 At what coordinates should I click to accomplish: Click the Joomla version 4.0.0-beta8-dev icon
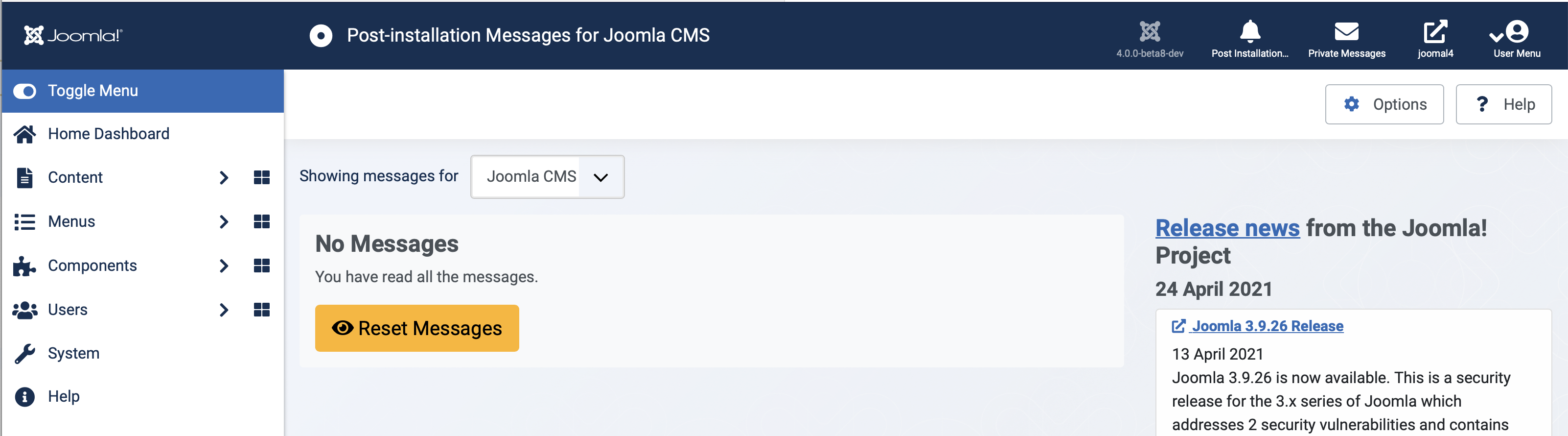(x=1150, y=32)
